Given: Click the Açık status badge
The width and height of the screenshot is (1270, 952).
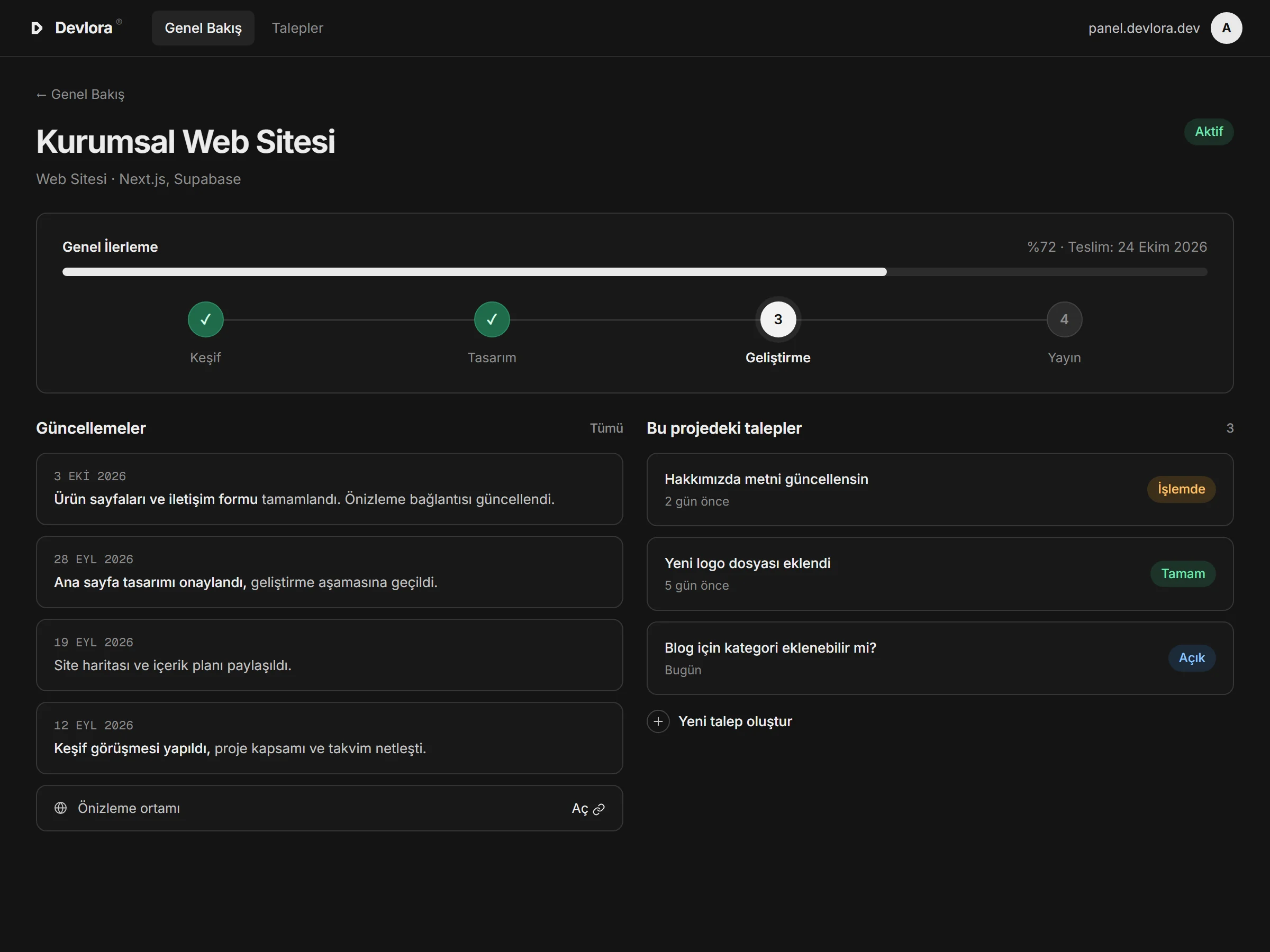Looking at the screenshot, I should click(x=1191, y=658).
